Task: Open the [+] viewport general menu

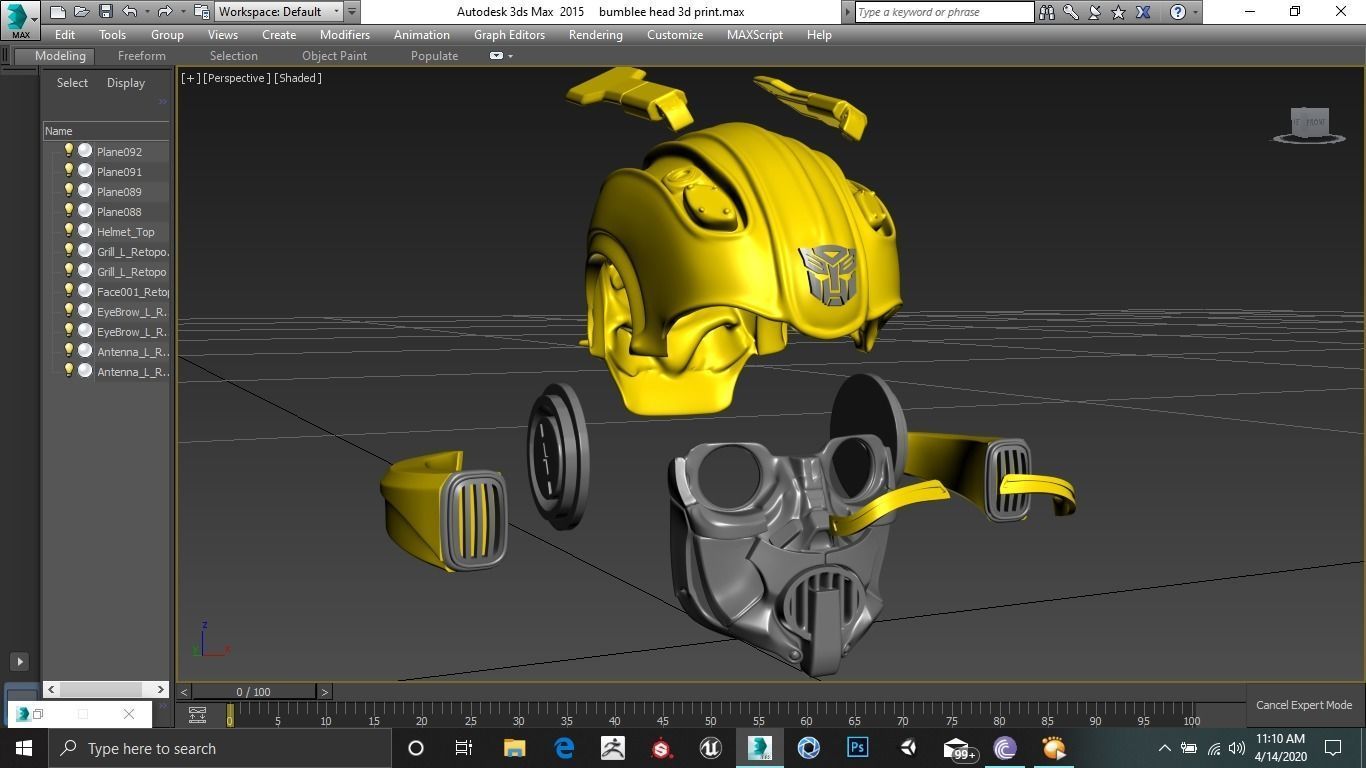Action: click(190, 78)
